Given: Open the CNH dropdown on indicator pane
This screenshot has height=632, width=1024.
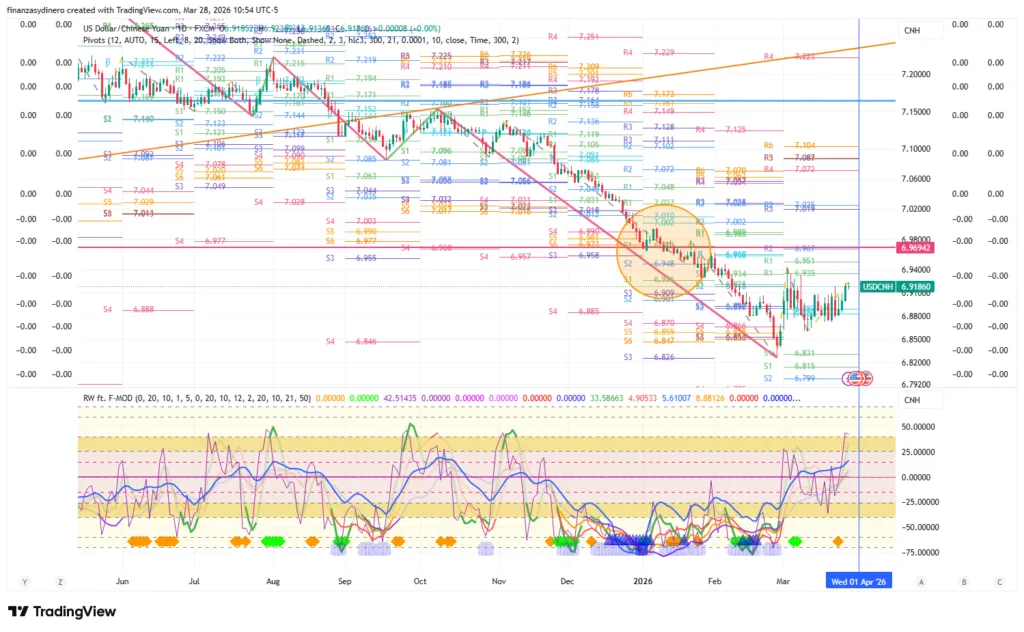Looking at the screenshot, I should (x=912, y=400).
